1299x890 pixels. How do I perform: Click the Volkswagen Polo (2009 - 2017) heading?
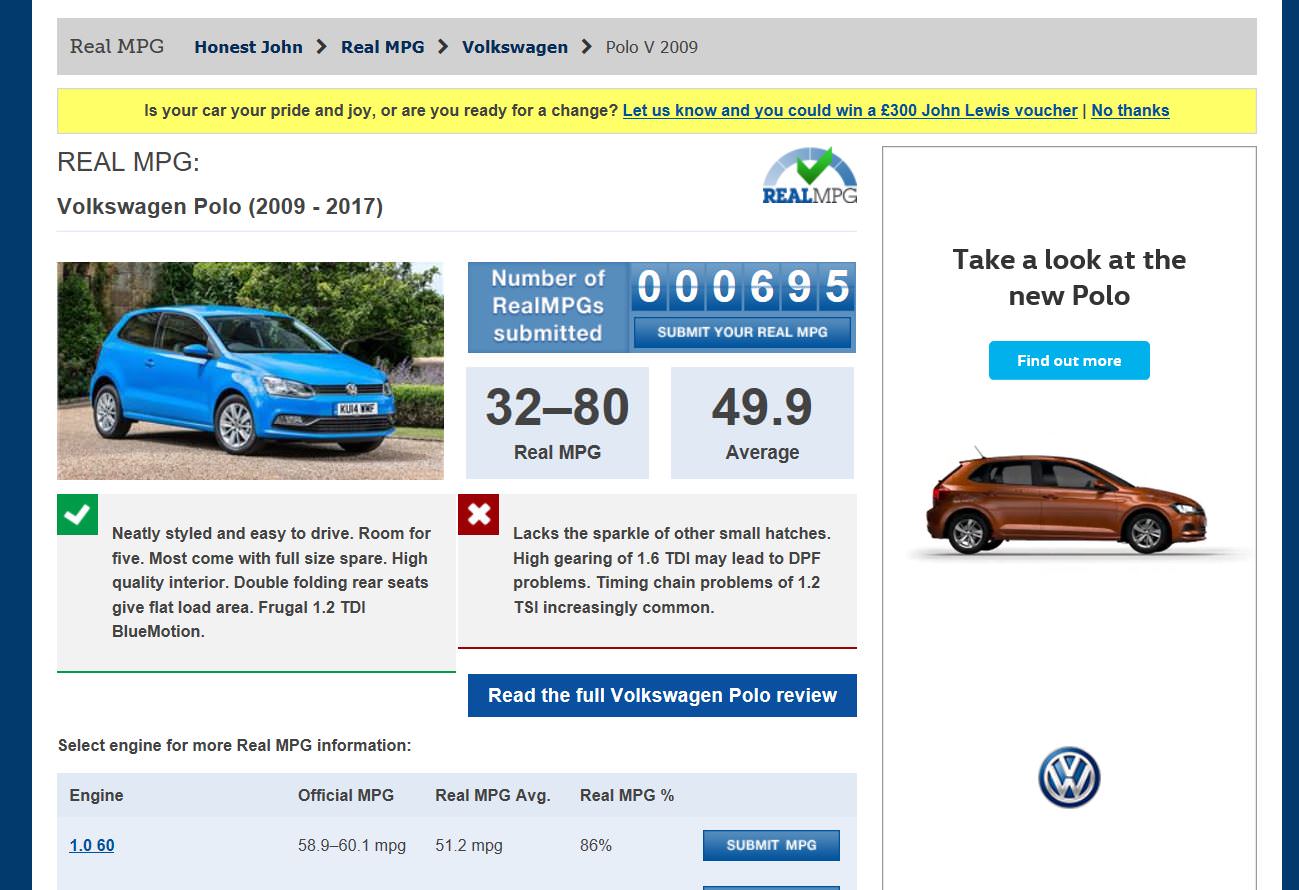(220, 207)
